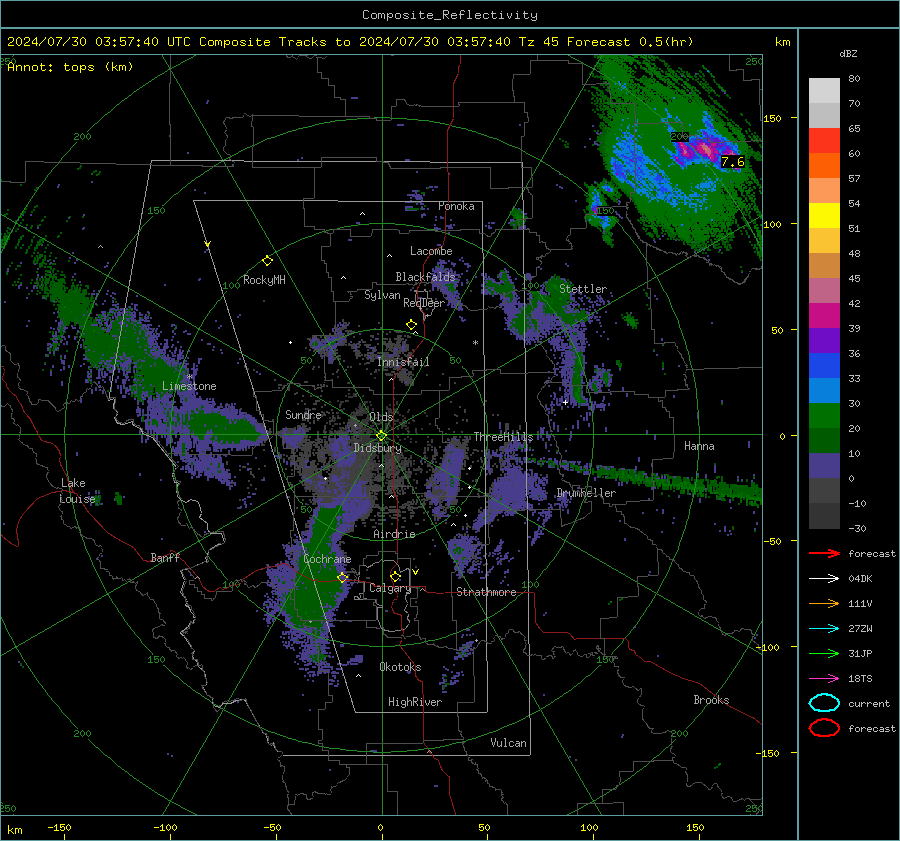The height and width of the screenshot is (841, 900).
Task: Select the Cochrane city label
Action: [x=327, y=559]
